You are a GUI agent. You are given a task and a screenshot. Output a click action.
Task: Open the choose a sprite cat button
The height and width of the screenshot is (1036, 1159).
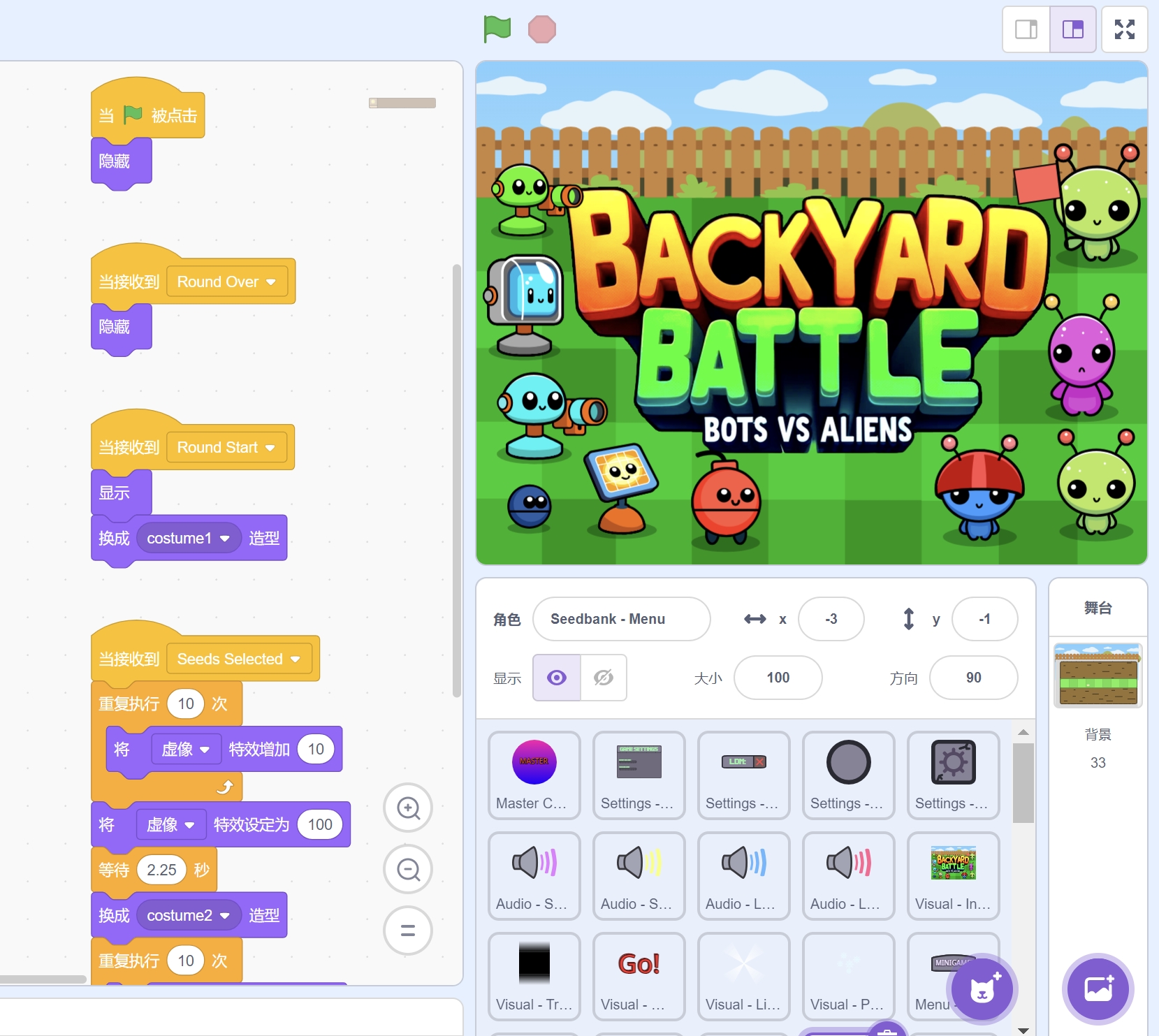982,989
